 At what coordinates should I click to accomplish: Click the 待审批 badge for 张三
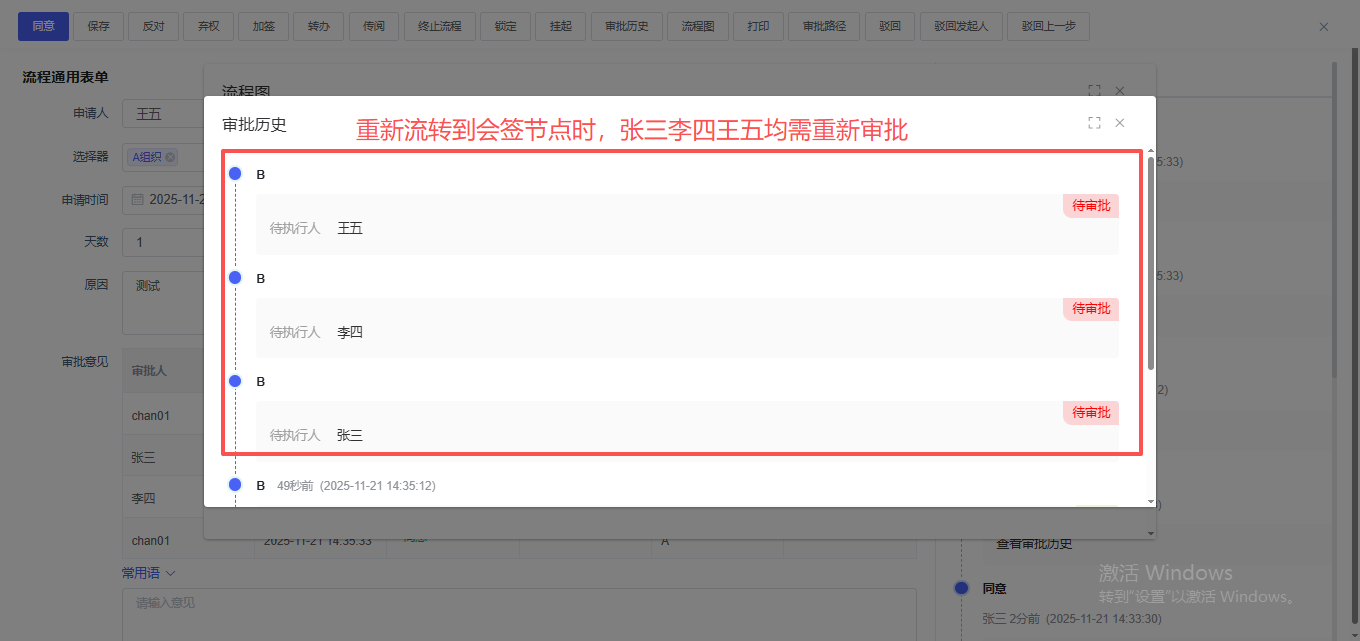1091,413
